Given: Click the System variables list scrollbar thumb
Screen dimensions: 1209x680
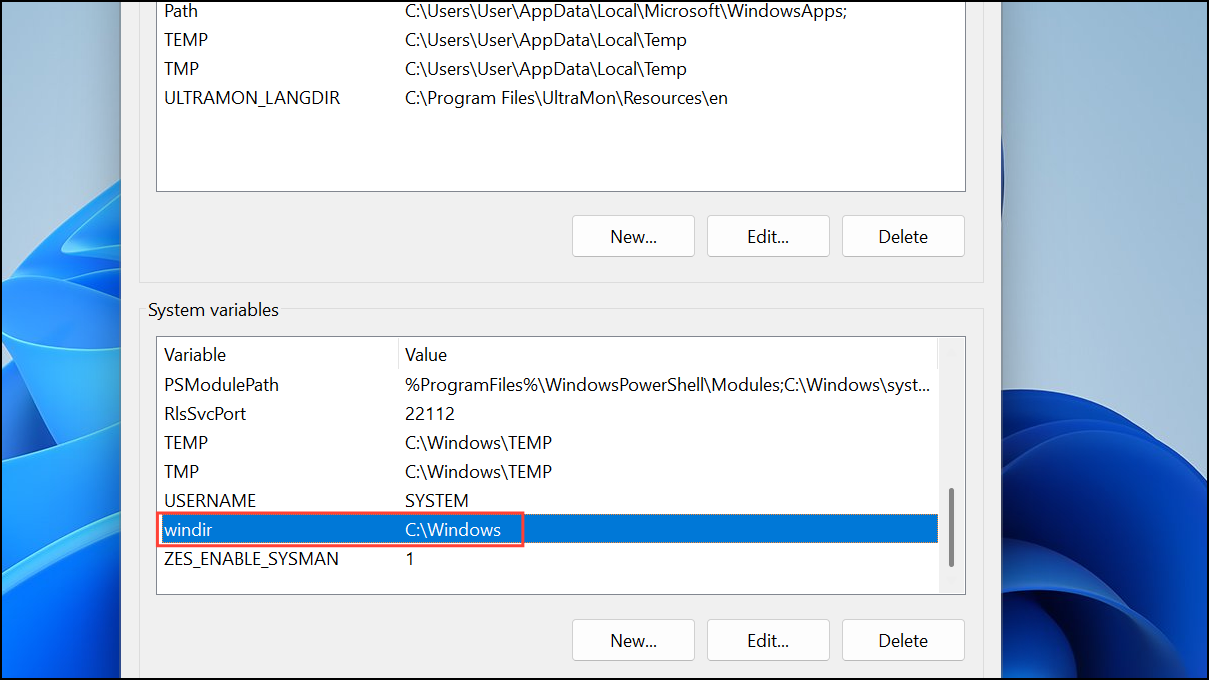Looking at the screenshot, I should [951, 527].
